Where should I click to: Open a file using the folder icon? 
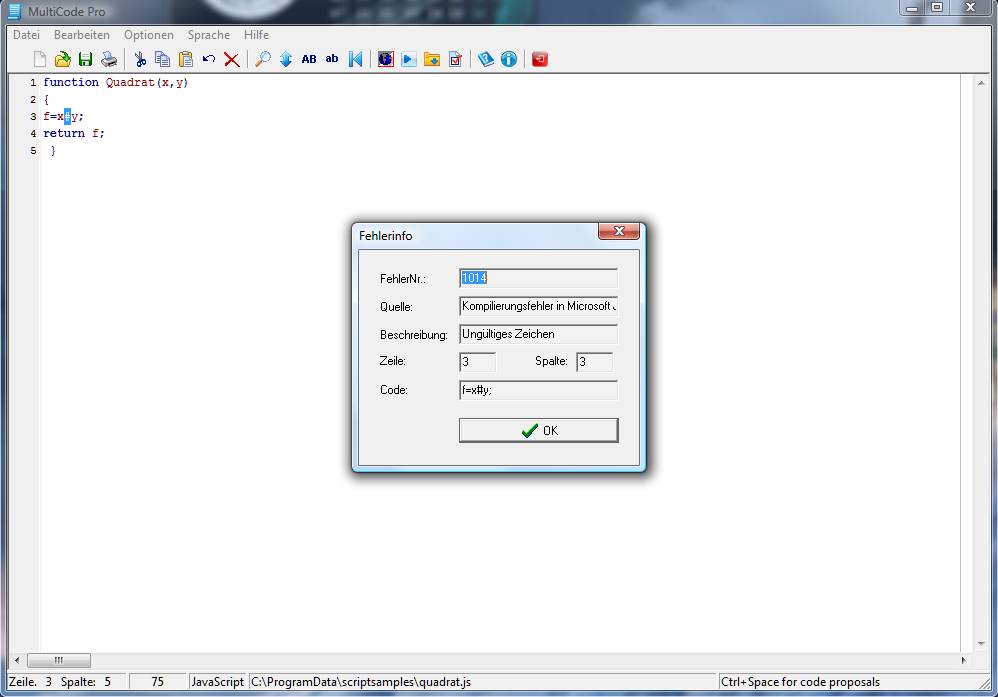62,59
